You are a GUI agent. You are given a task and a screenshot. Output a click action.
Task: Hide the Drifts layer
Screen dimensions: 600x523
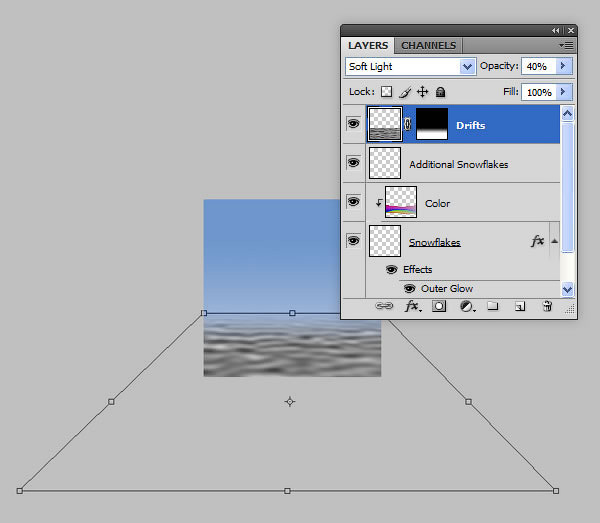354,124
